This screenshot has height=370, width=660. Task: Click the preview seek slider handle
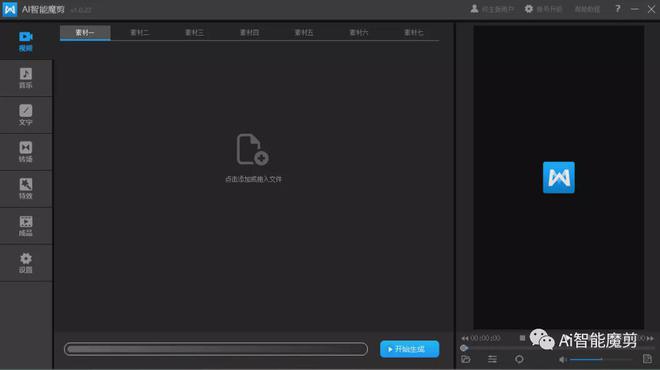(464, 348)
